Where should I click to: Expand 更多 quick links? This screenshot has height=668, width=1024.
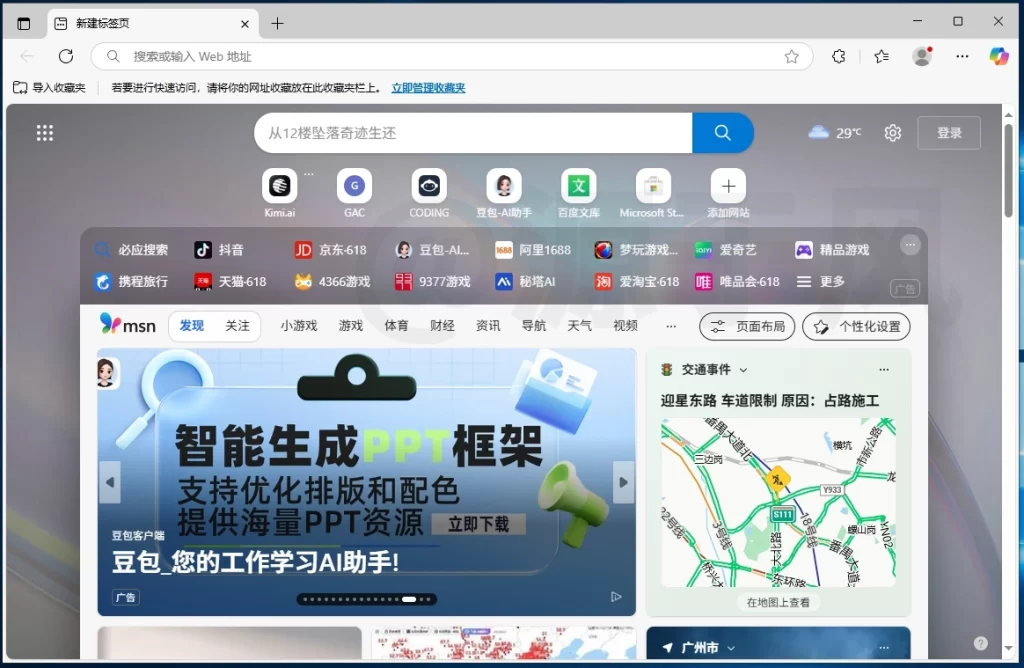821,281
